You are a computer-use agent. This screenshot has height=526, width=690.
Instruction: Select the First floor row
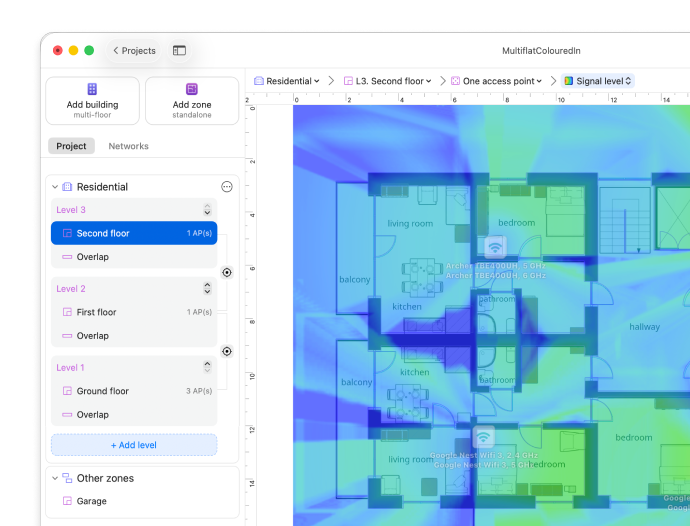pos(134,312)
